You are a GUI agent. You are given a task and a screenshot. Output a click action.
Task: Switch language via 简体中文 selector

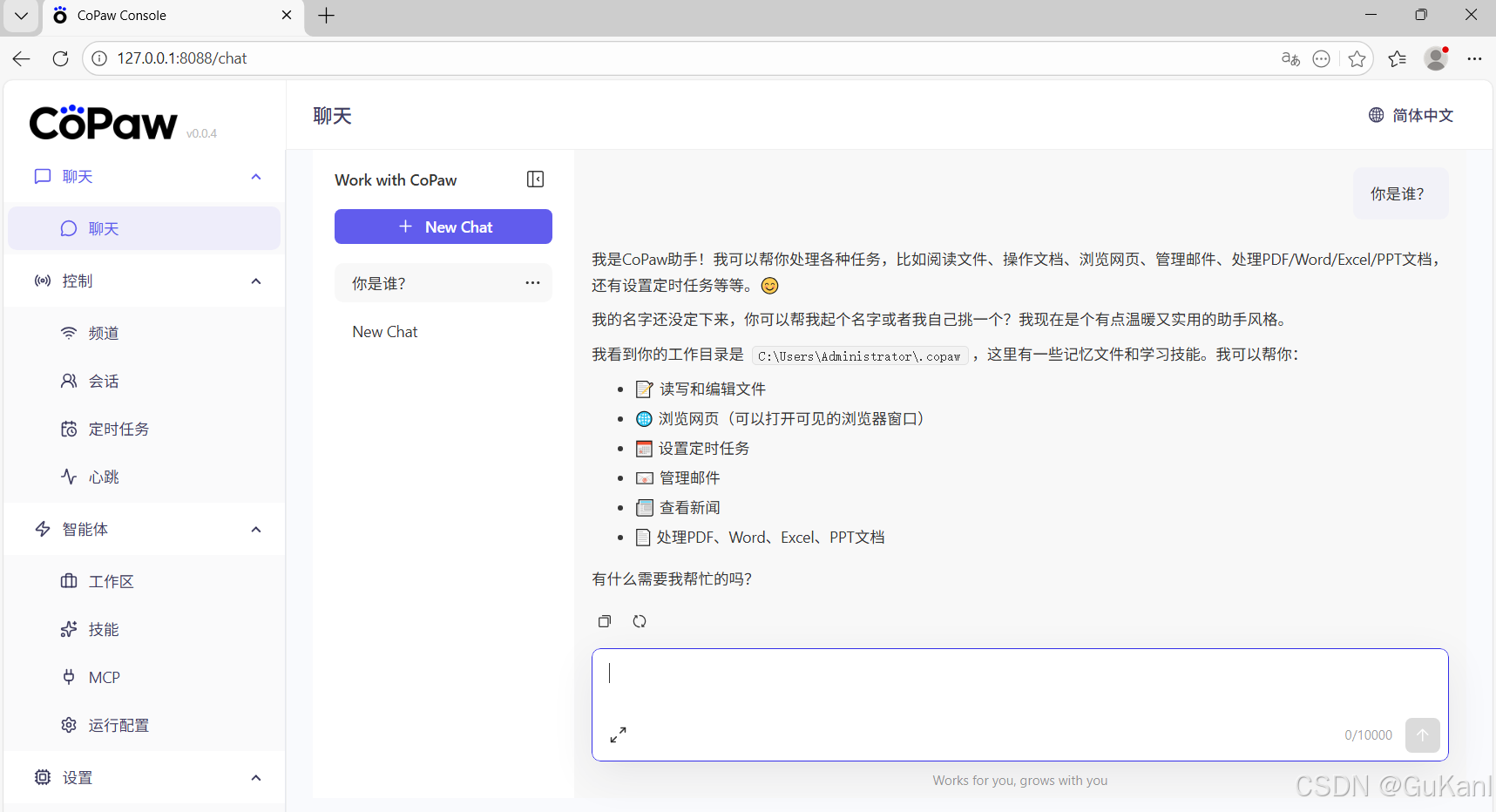click(x=1411, y=114)
